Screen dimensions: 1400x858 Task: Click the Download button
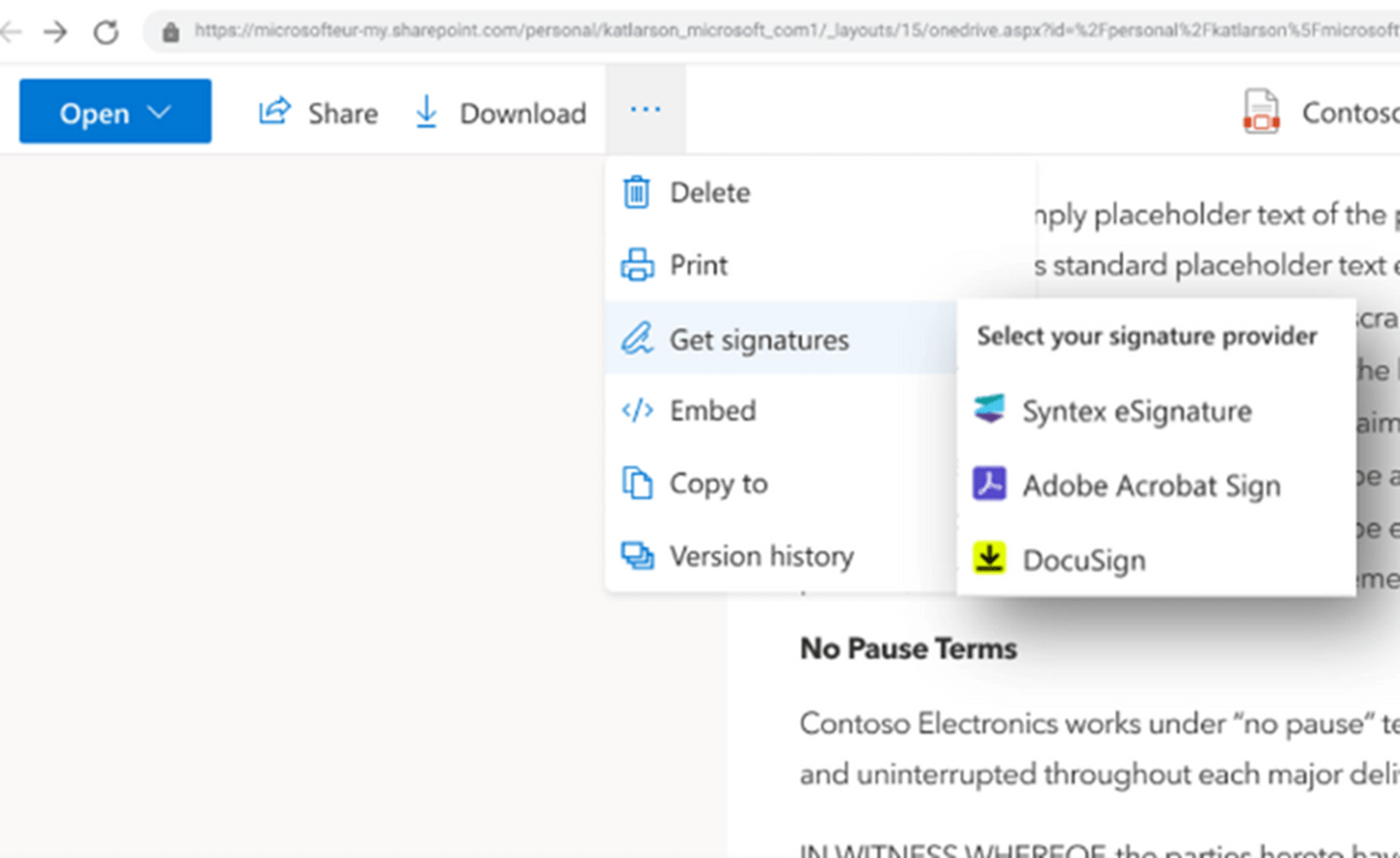click(x=499, y=112)
